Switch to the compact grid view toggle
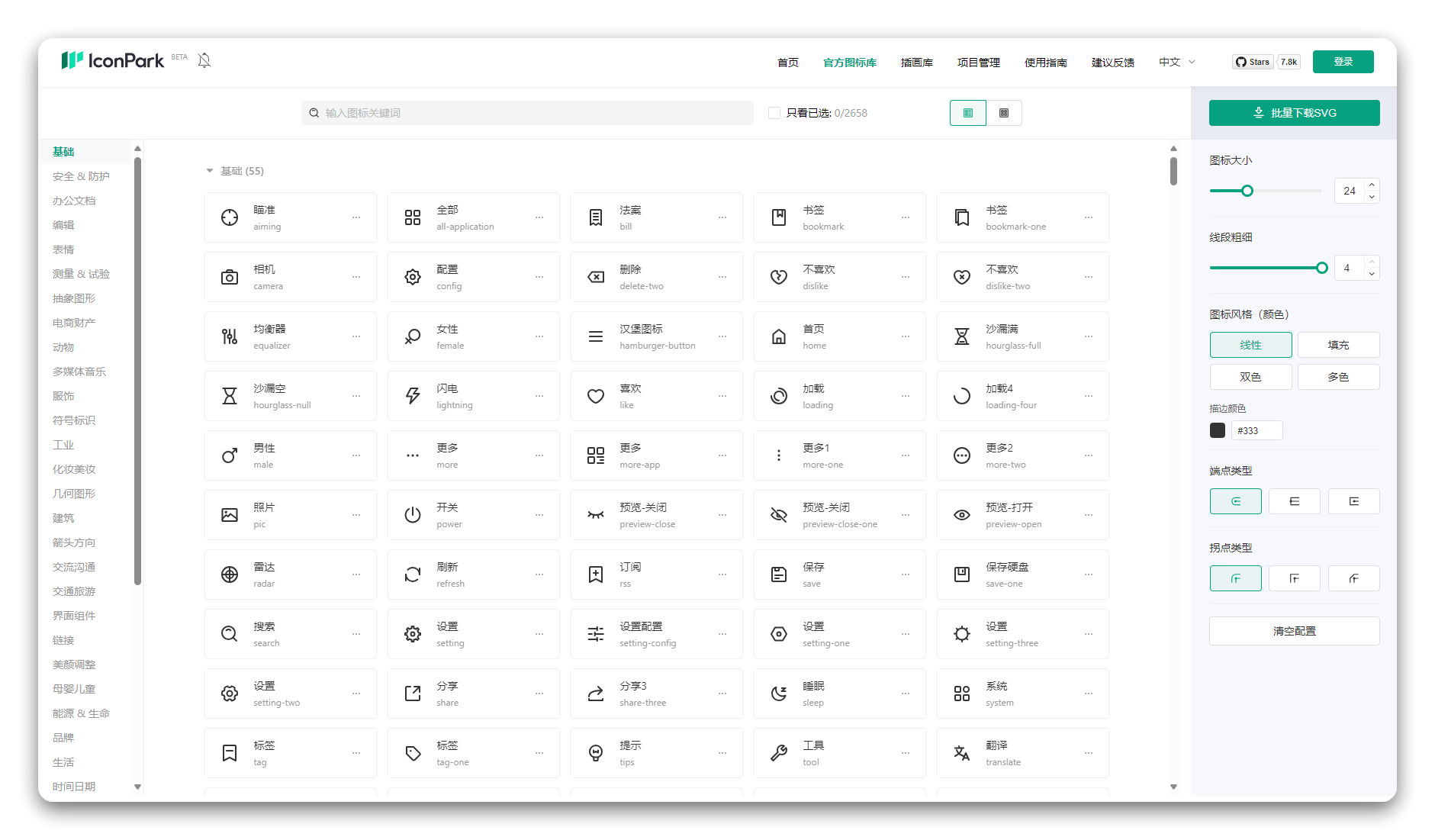Image resolution: width=1435 pixels, height=840 pixels. (1005, 112)
